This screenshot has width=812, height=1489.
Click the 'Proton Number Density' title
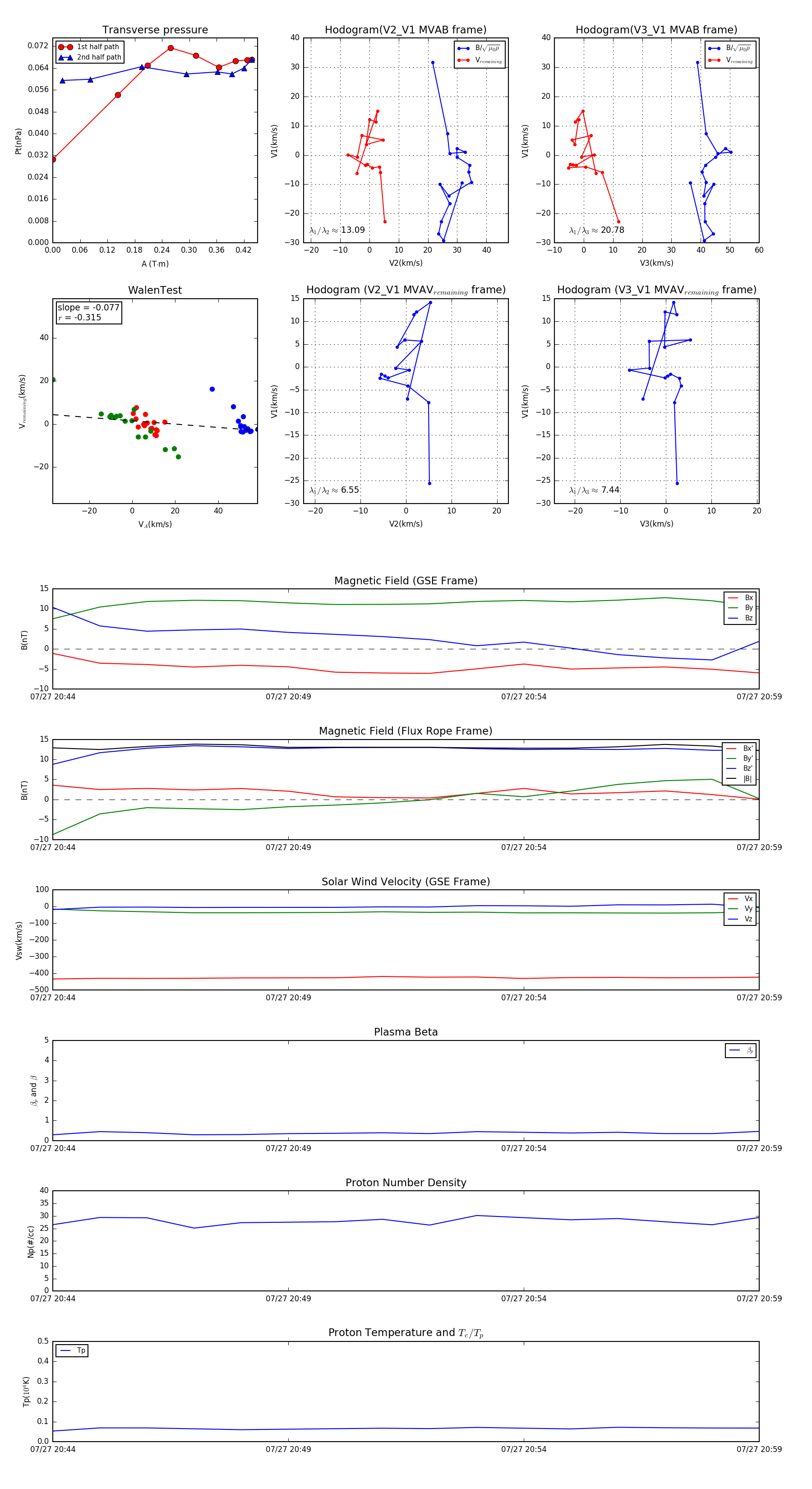pyautogui.click(x=406, y=1183)
